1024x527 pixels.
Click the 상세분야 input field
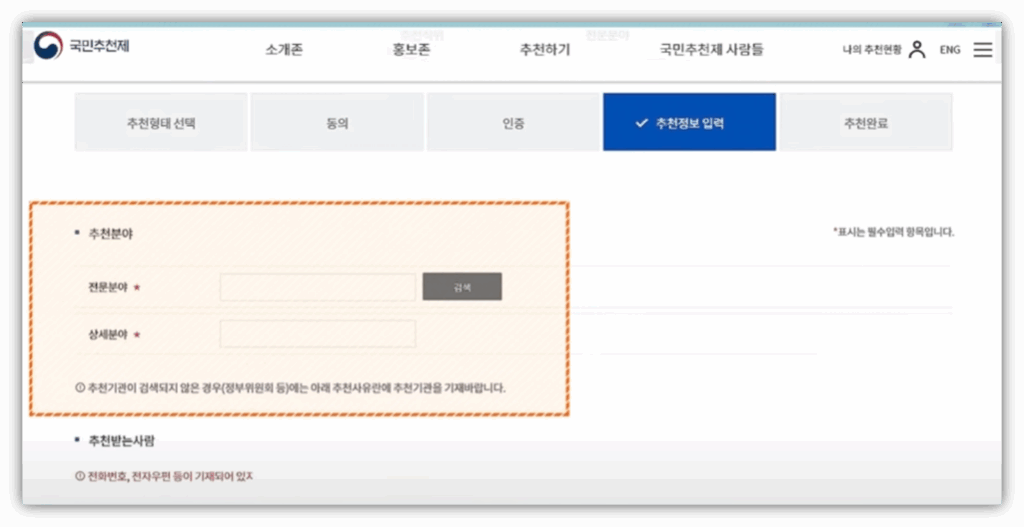point(317,334)
